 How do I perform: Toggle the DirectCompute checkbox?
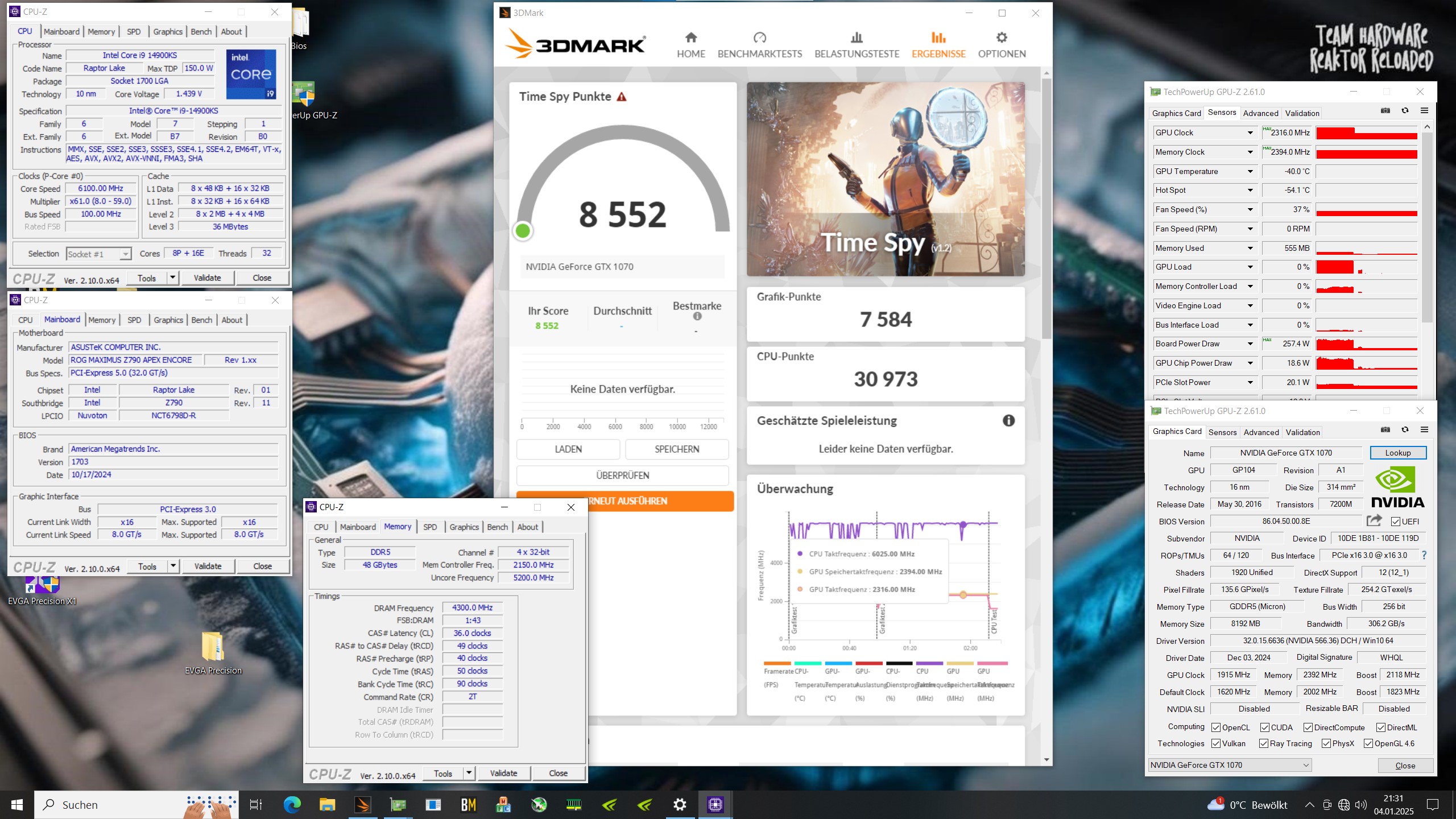(x=1308, y=727)
